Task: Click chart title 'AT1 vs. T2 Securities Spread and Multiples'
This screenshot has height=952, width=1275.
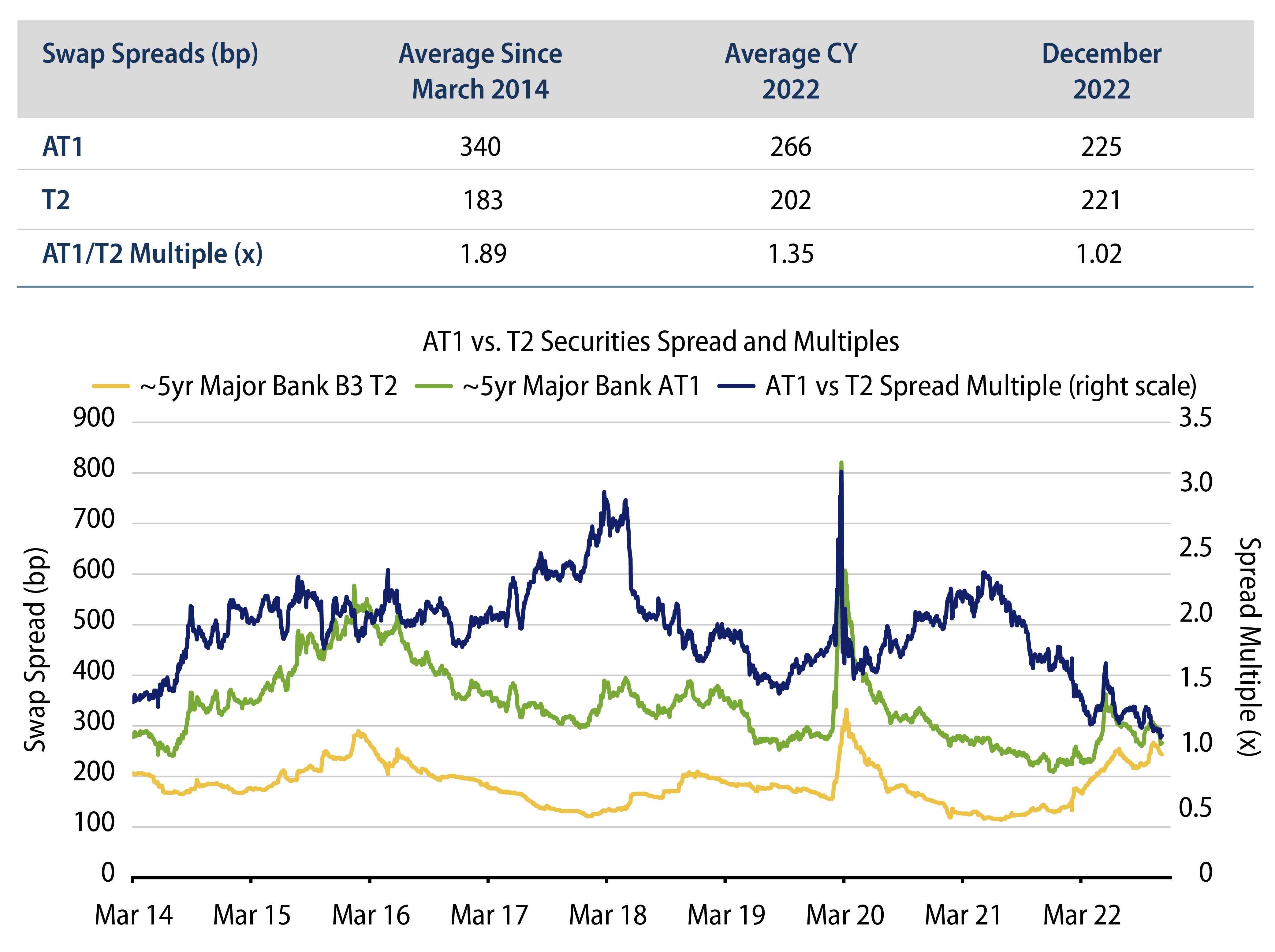Action: click(661, 342)
